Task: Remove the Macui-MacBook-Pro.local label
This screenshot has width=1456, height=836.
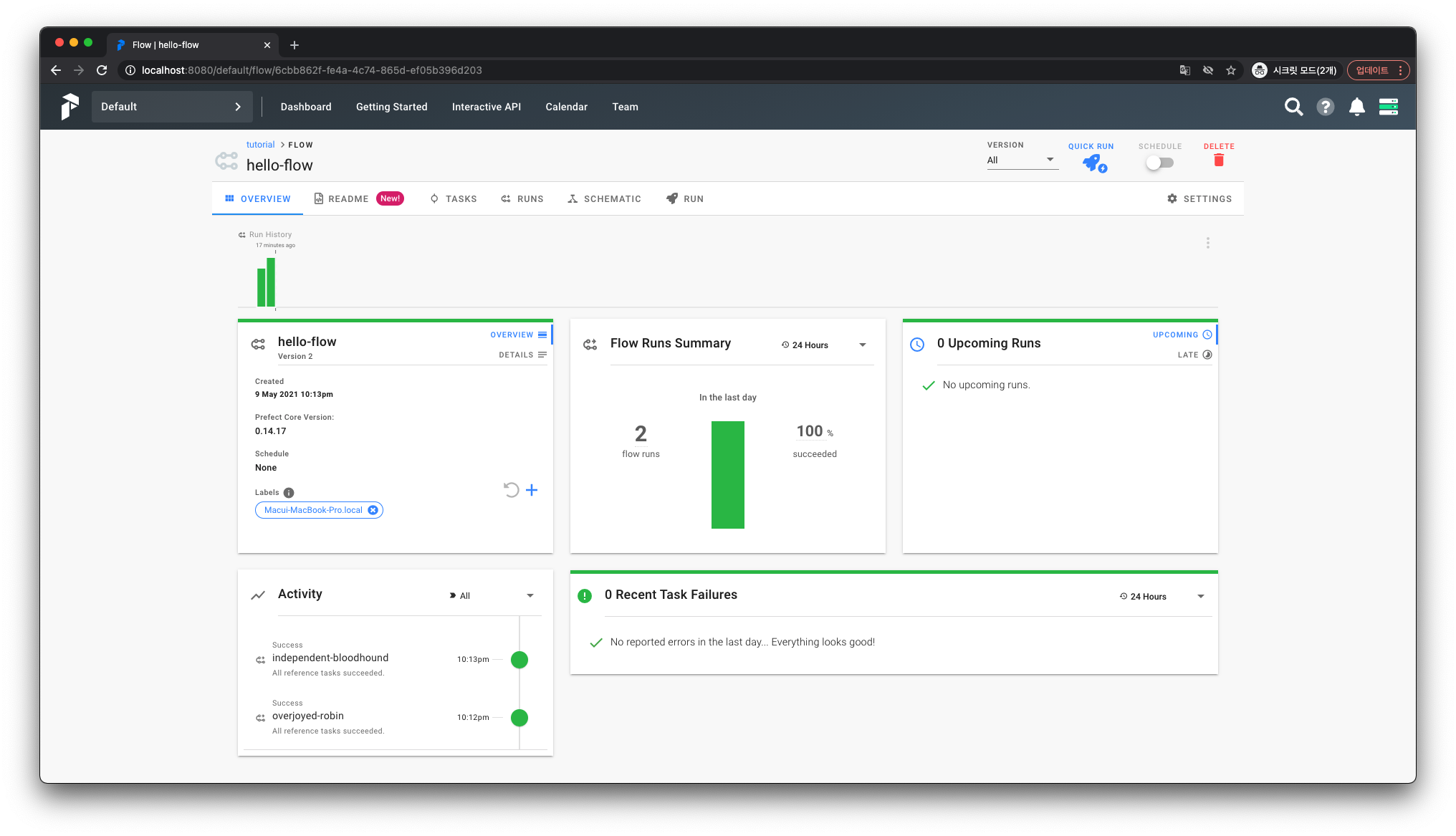Action: 373,510
